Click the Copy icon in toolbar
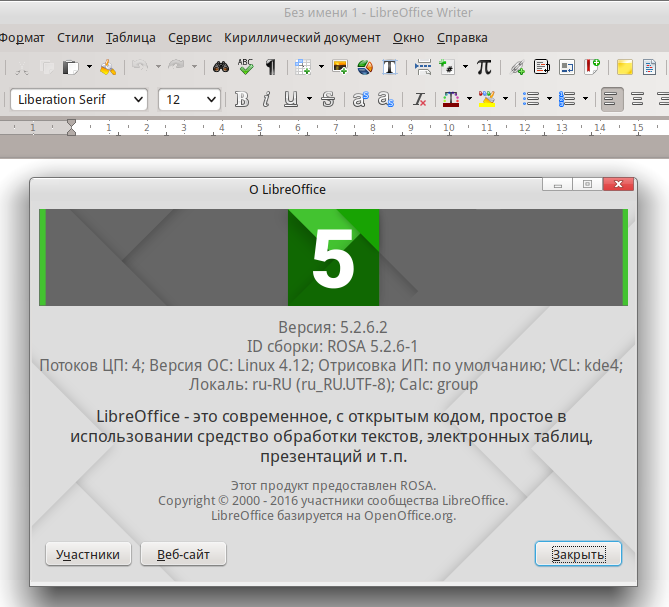Image resolution: width=669 pixels, height=607 pixels. pyautogui.click(x=47, y=67)
